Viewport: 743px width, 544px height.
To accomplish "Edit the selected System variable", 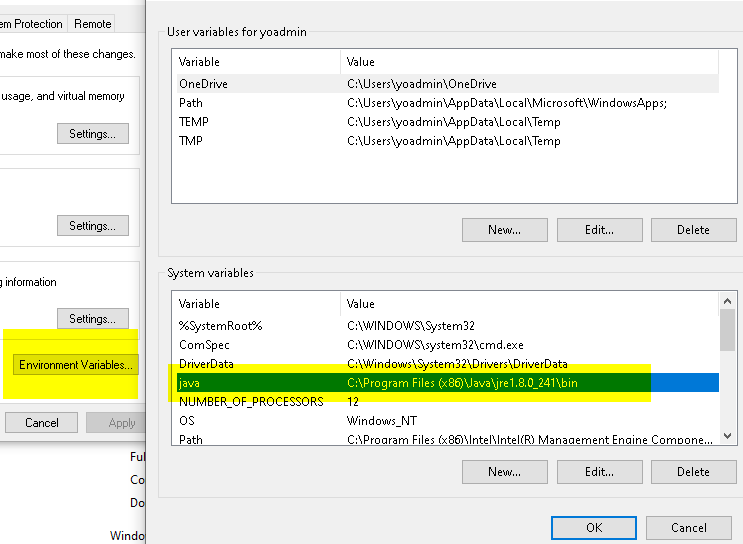I will click(x=598, y=472).
